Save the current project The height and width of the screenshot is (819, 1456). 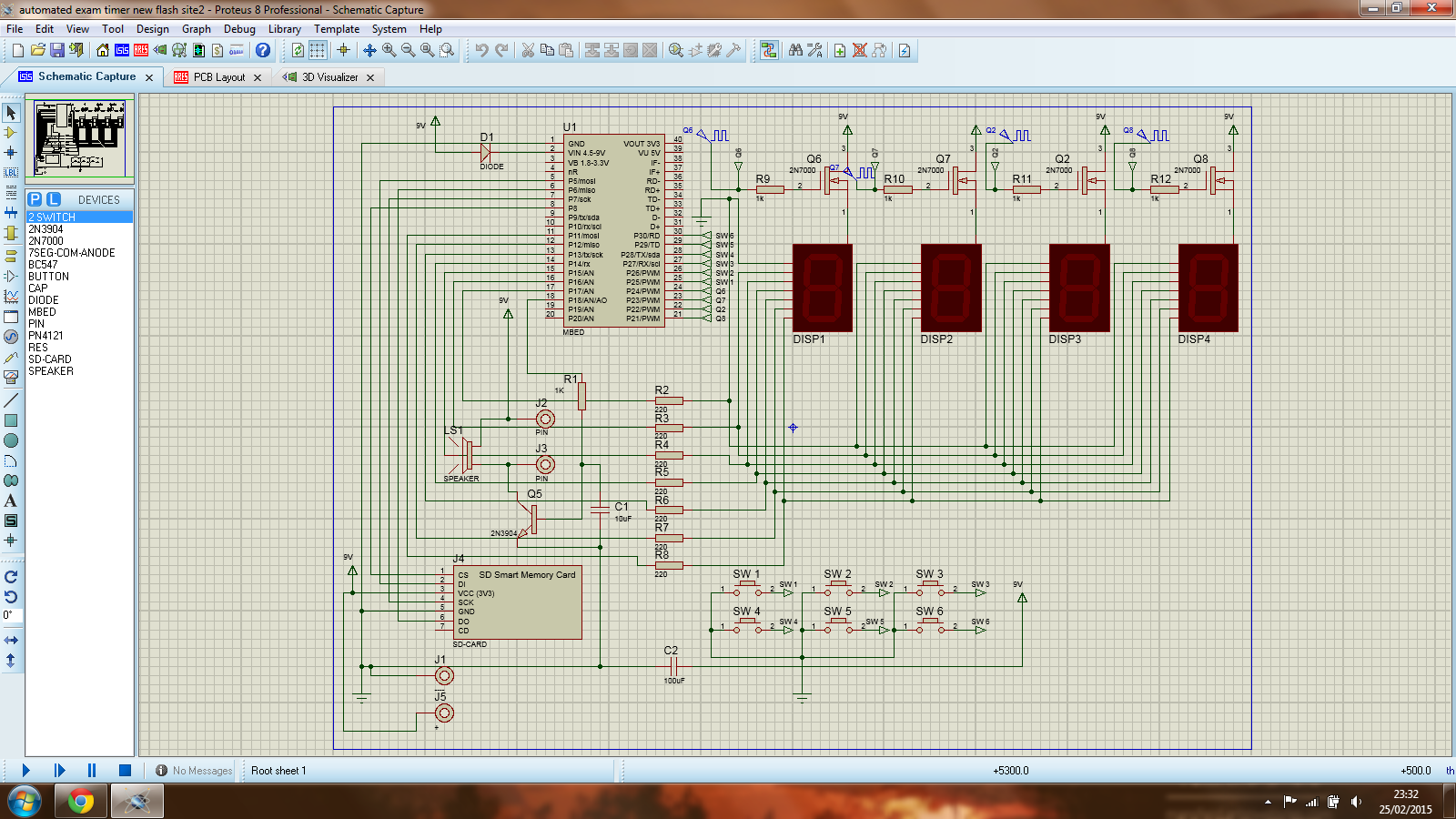(x=58, y=50)
